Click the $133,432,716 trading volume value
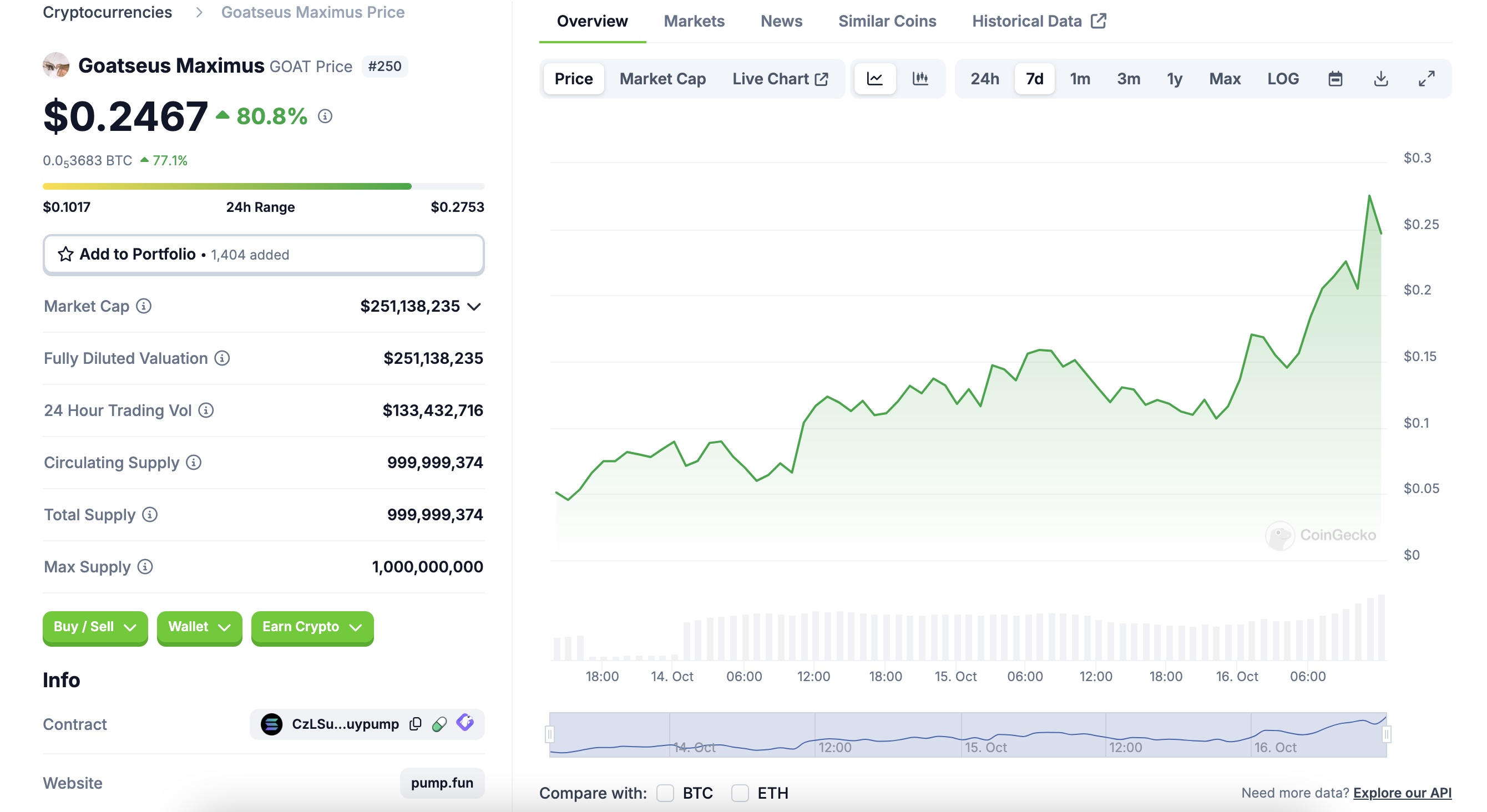This screenshot has width=1487, height=812. (433, 410)
